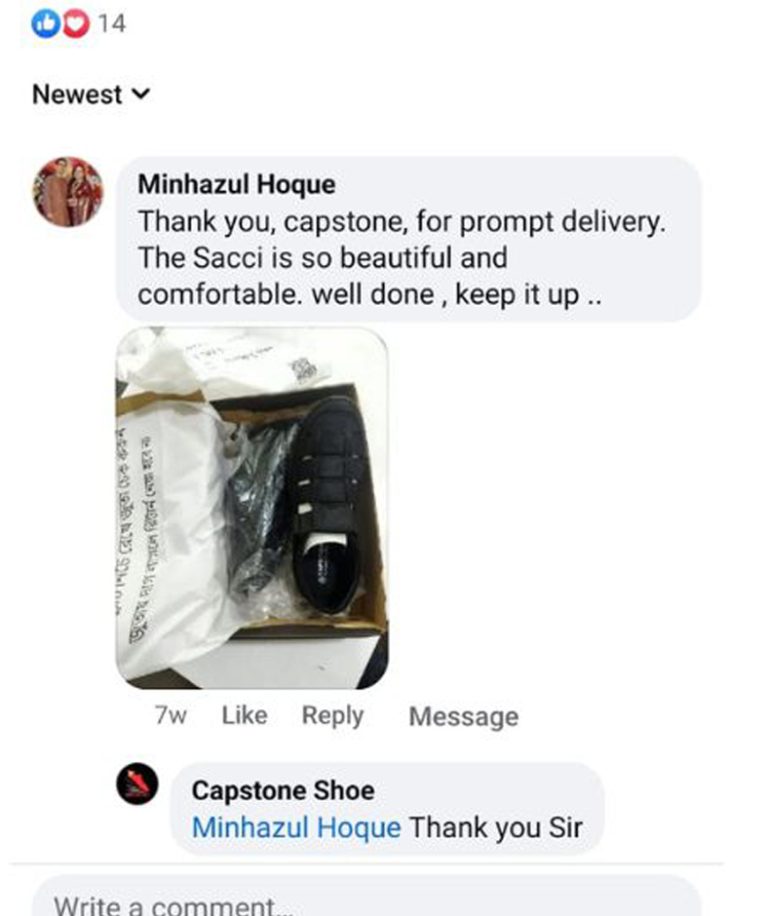768x916 pixels.
Task: Open the reactions count showing 14
Action: tap(112, 23)
